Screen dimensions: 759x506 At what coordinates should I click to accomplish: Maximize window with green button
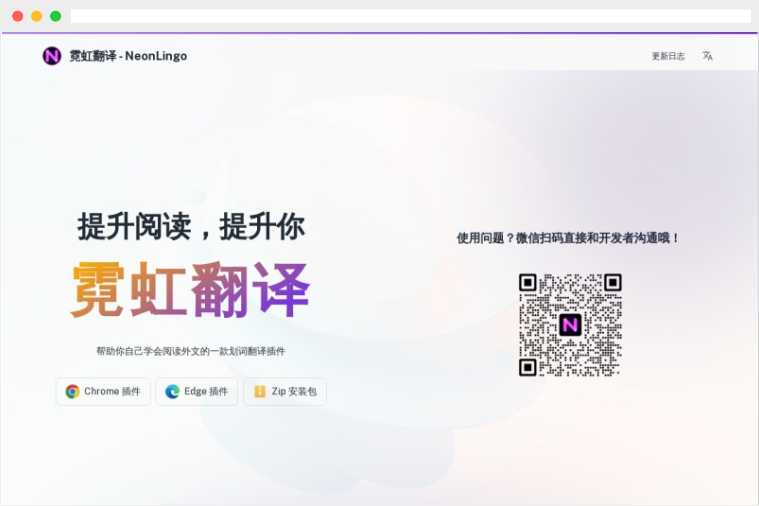[x=56, y=16]
